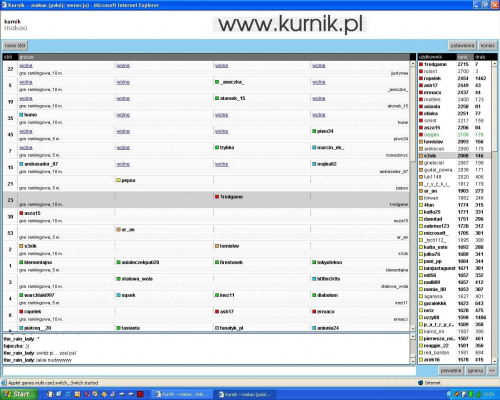This screenshot has width=500, height=400.
Task: Click the green icon beside klementajna at table 1
Action: pos(21,262)
